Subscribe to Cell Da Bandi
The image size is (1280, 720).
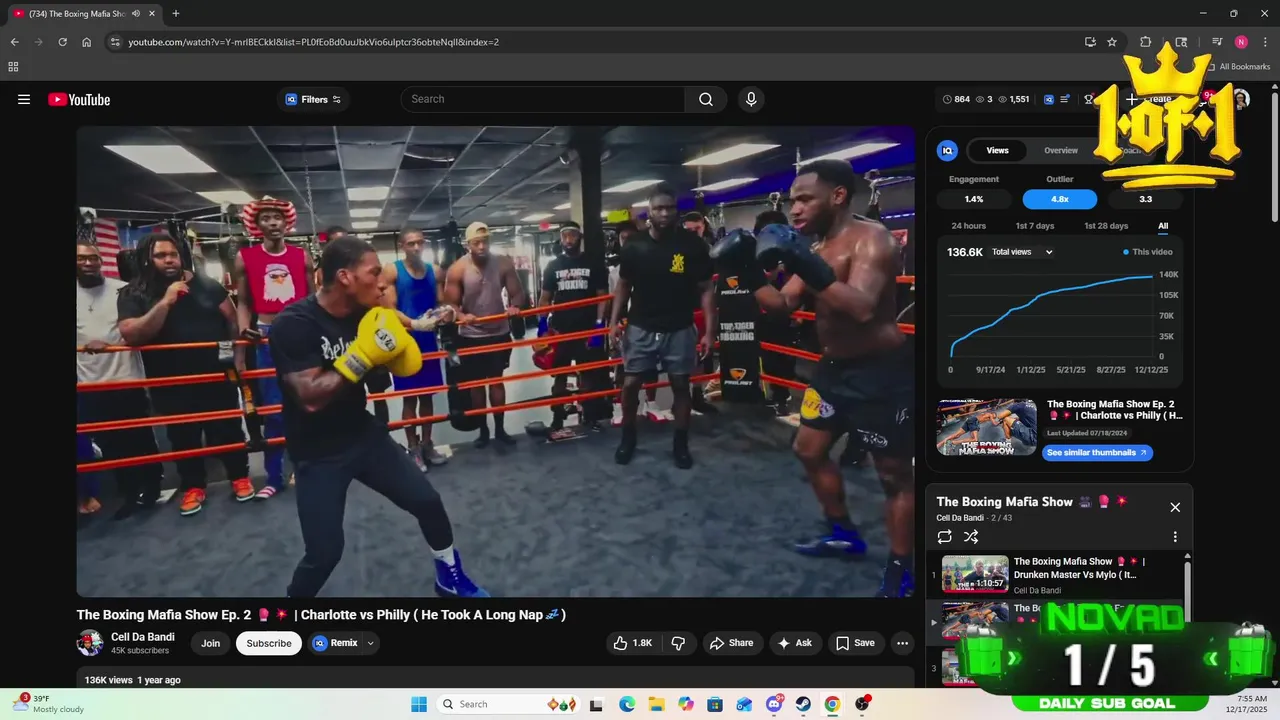(269, 643)
